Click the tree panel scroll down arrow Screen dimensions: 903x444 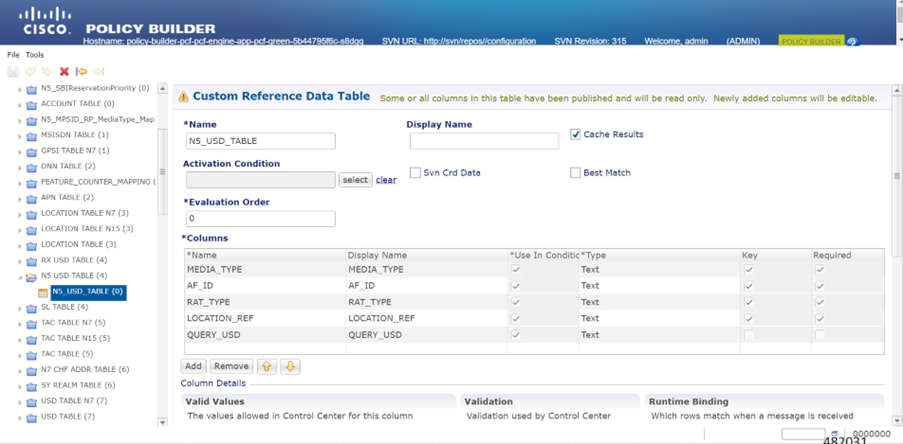162,422
